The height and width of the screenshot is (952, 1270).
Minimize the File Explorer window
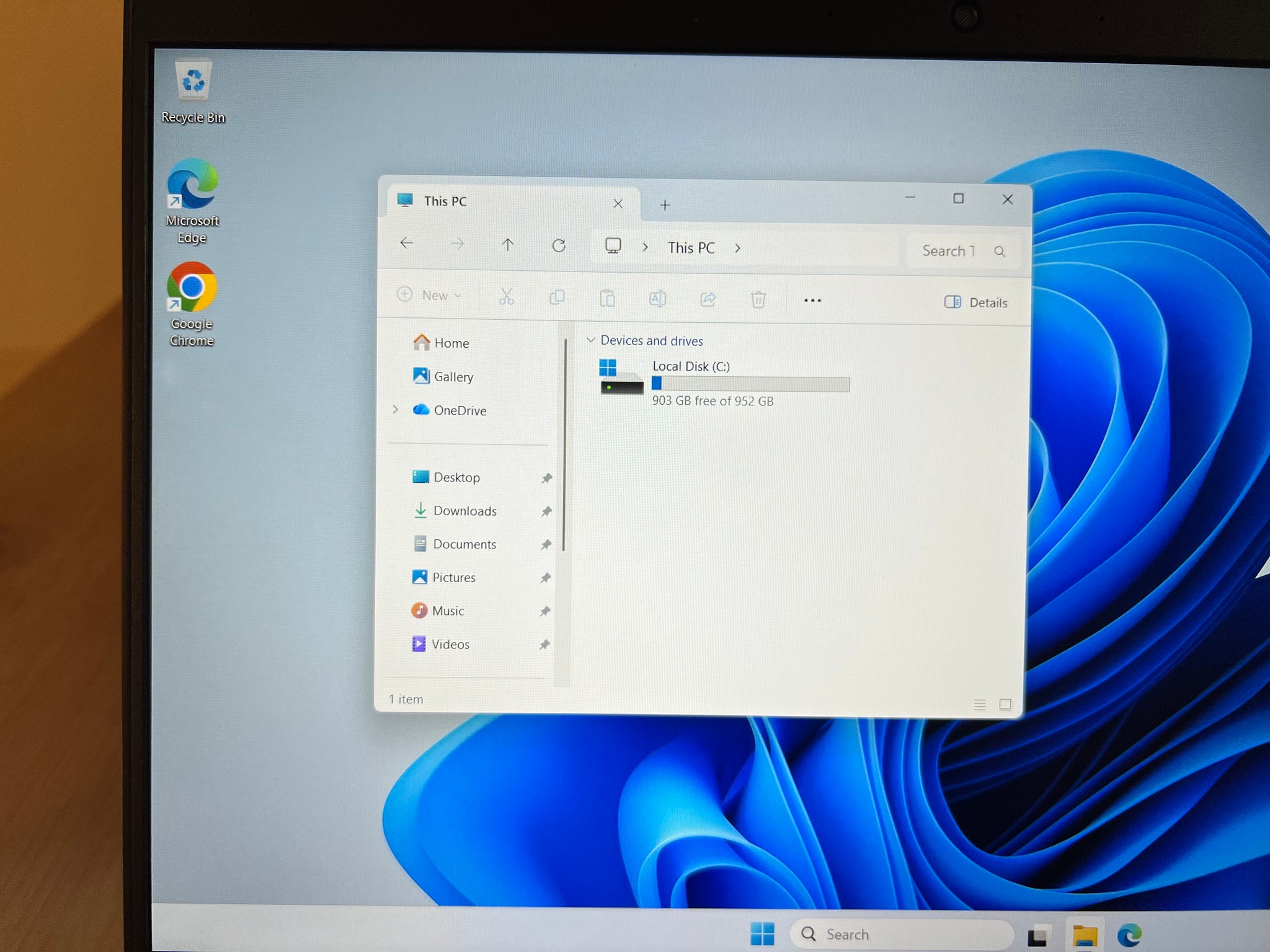910,198
